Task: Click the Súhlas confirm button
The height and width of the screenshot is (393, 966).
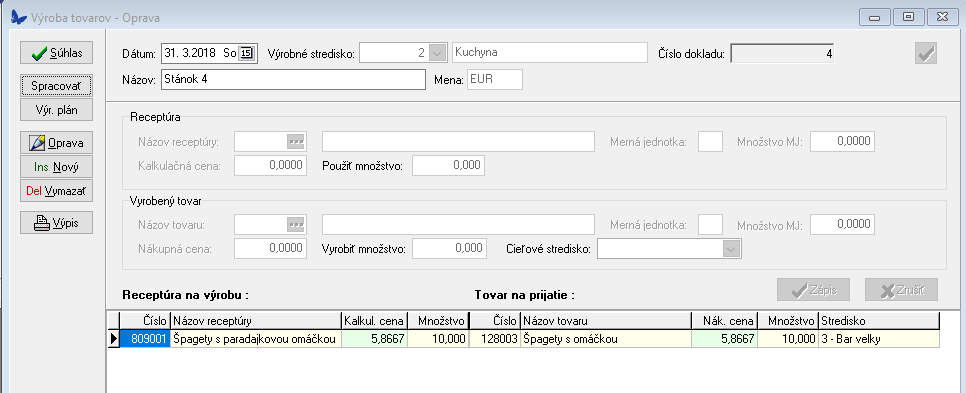Action: tap(57, 53)
